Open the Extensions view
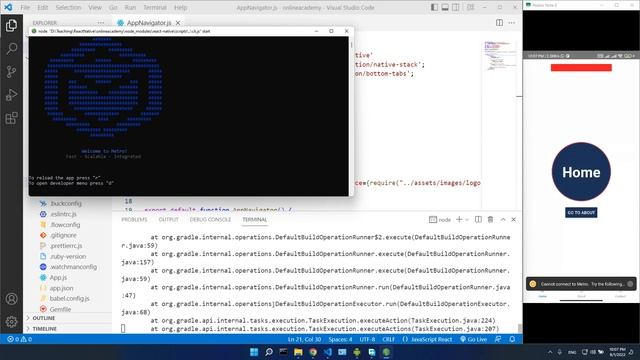Screen dimensions: 640x360 click(11, 118)
